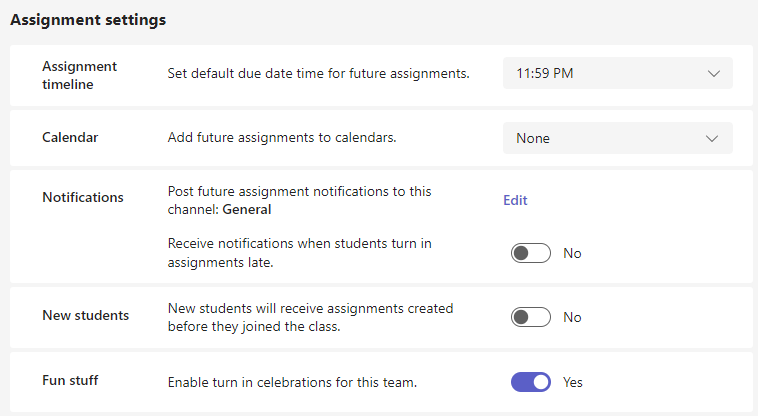
Task: Click 'Add future assignments to calendars' text
Action: 282,137
